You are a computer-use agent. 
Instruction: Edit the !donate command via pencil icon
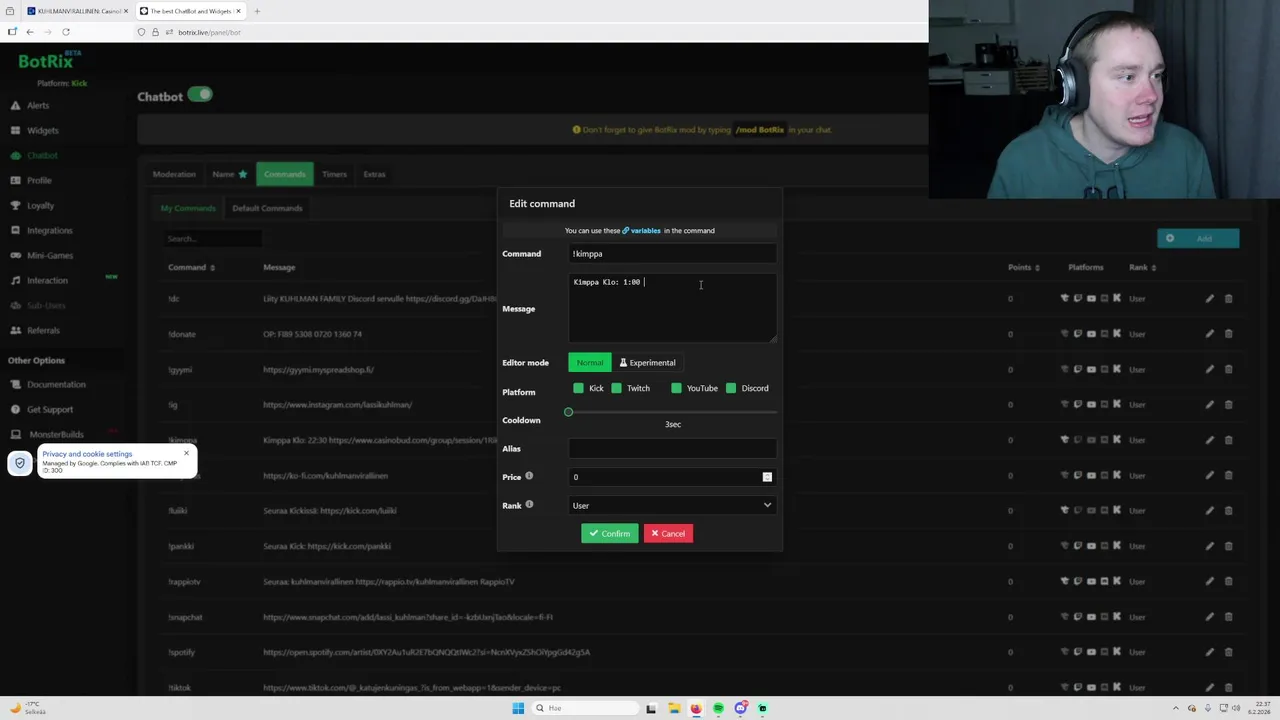click(x=1209, y=334)
